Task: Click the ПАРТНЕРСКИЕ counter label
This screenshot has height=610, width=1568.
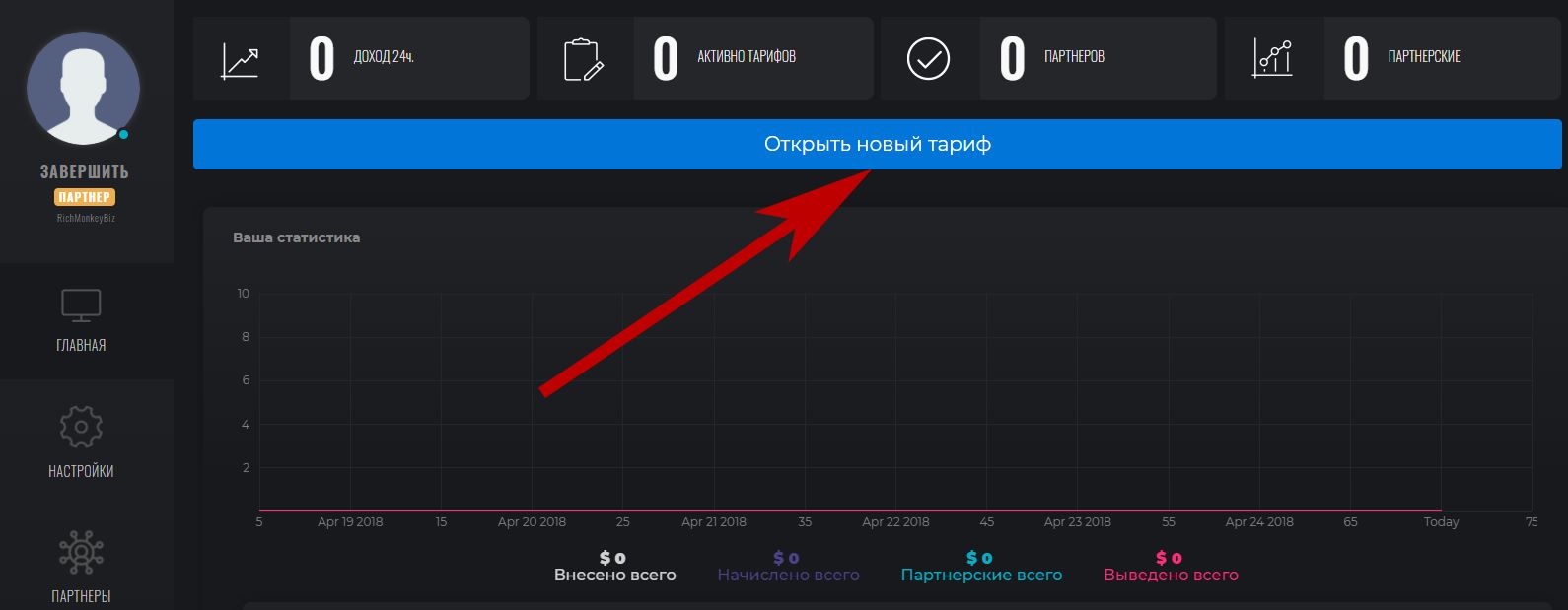Action: click(x=1424, y=57)
